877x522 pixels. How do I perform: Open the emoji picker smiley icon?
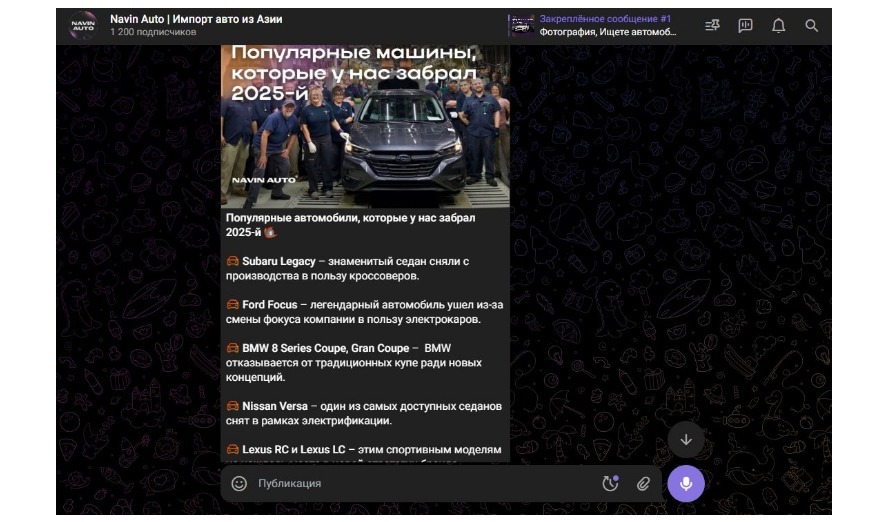[239, 483]
